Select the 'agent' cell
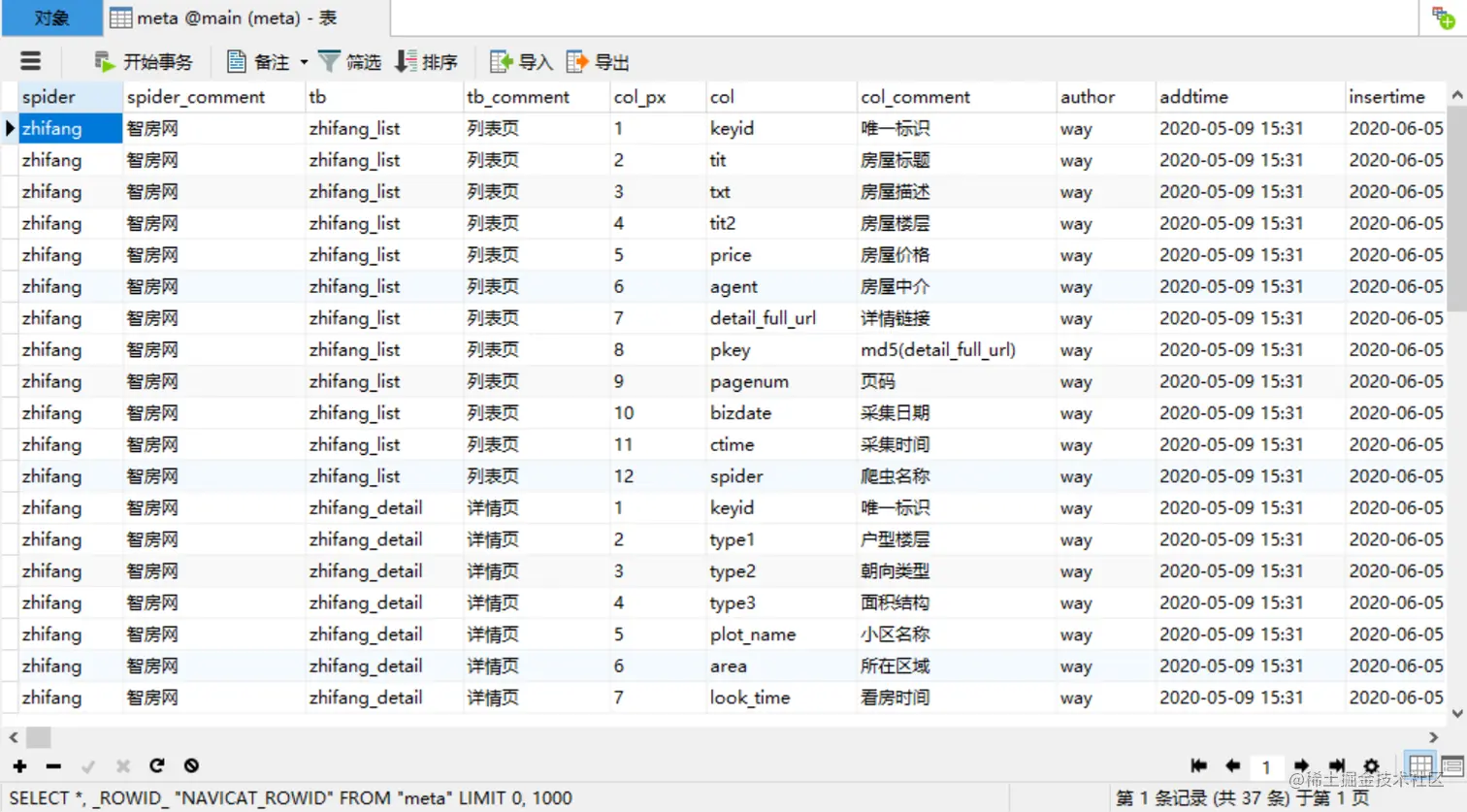This screenshot has height=812, width=1467. coord(780,287)
